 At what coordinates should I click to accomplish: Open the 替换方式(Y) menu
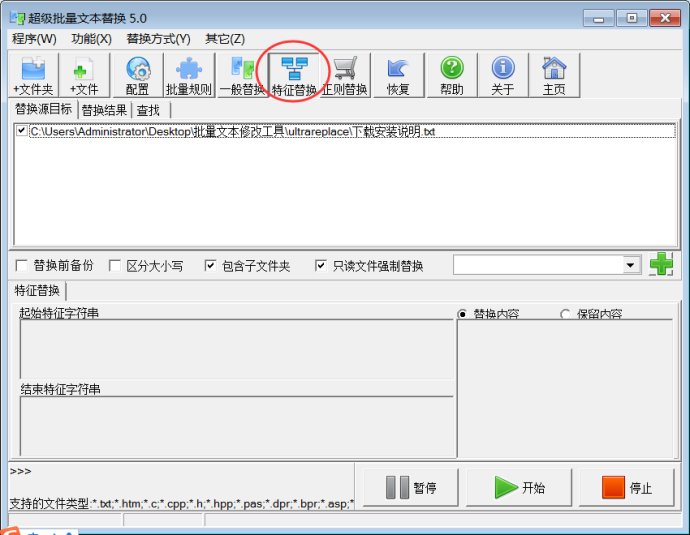[x=158, y=39]
